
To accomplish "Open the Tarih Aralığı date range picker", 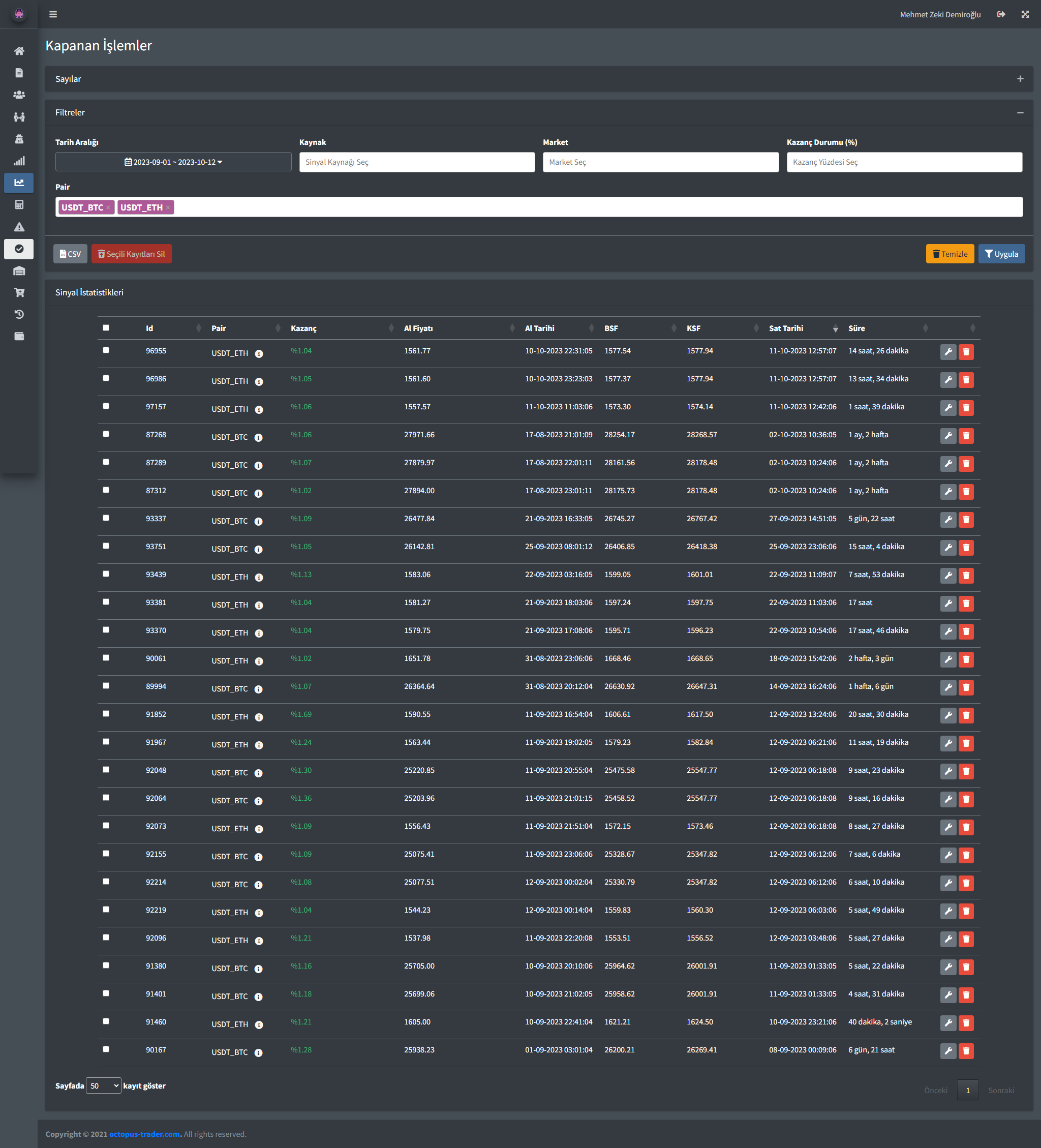I will [x=173, y=162].
